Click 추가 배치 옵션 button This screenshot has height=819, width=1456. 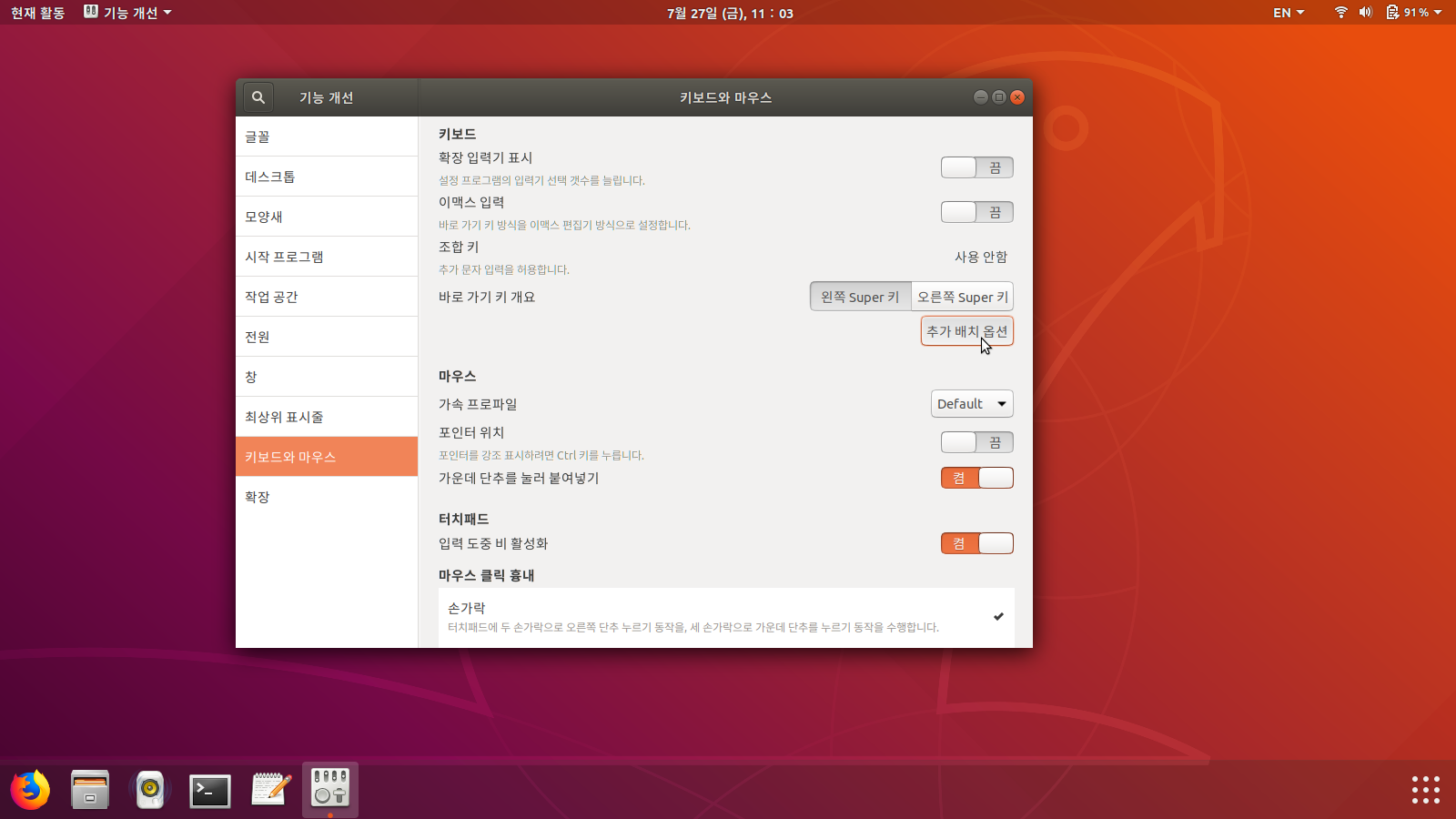tap(967, 331)
